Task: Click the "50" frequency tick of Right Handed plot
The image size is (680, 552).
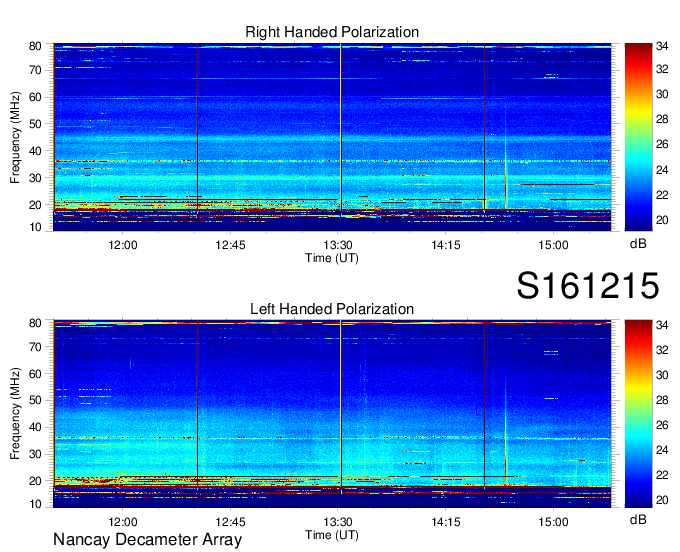Action: (35, 124)
